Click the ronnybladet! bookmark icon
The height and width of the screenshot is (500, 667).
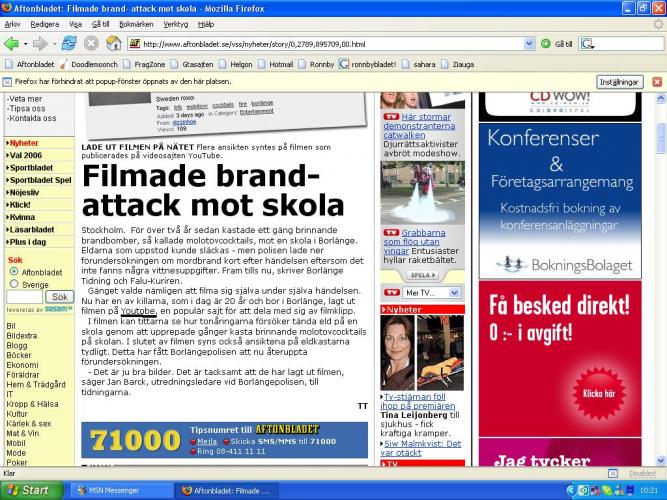344,64
